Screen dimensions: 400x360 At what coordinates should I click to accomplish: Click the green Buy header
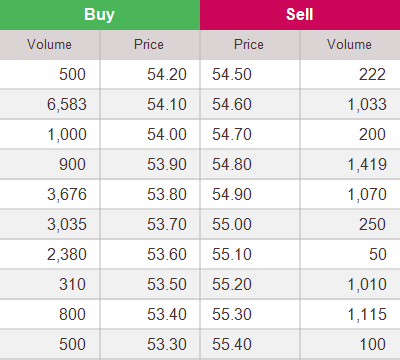tap(100, 15)
